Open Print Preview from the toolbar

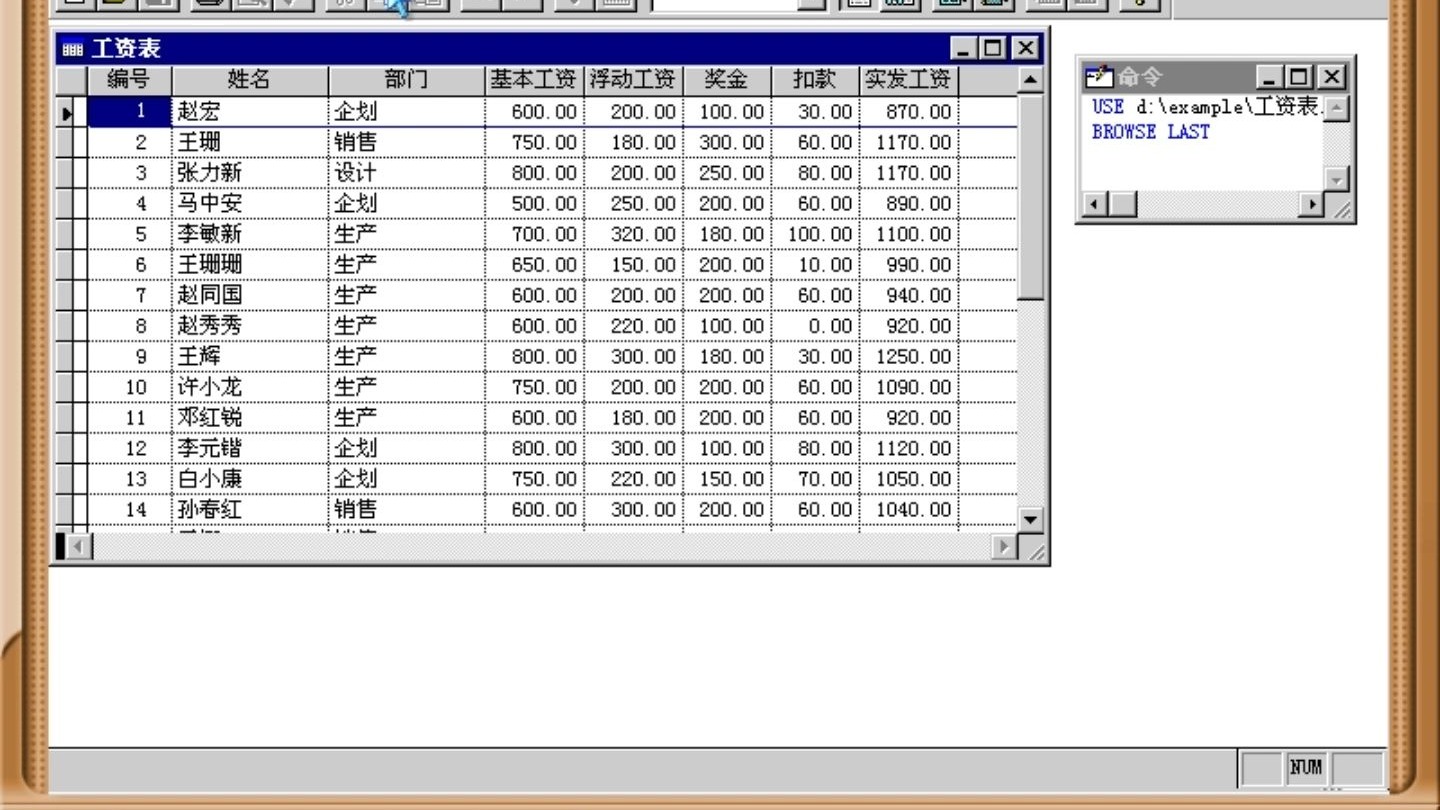click(x=248, y=5)
